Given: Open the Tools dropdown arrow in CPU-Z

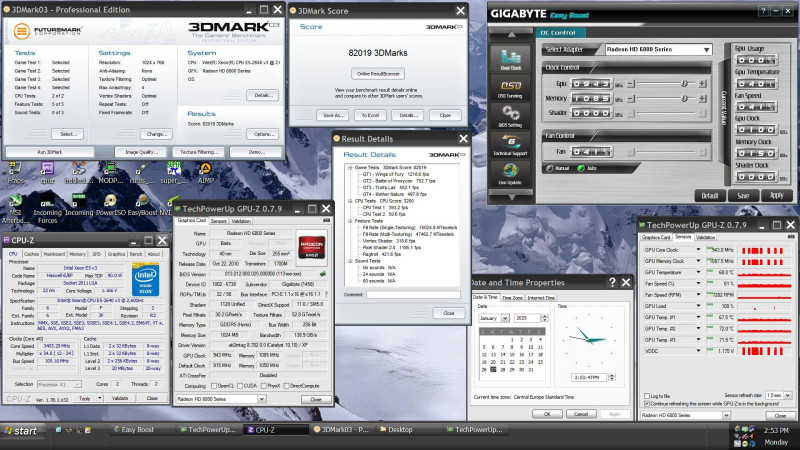Looking at the screenshot, I should pos(100,398).
